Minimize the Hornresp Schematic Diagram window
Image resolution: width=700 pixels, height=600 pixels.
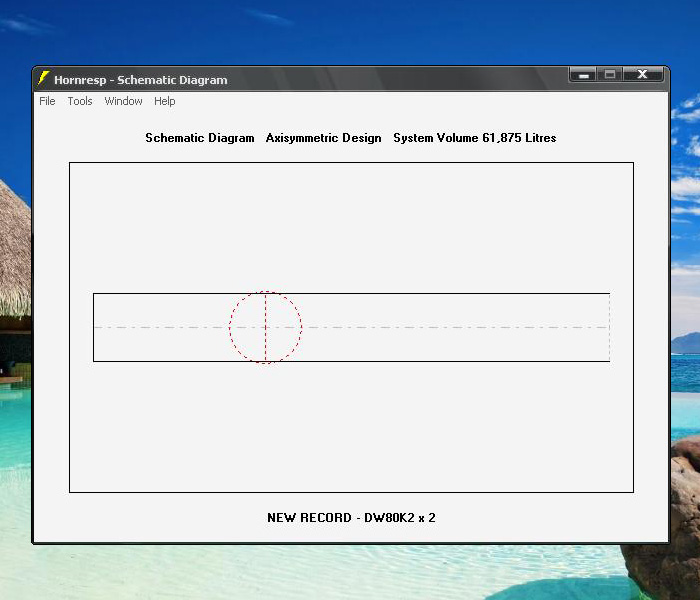(583, 74)
